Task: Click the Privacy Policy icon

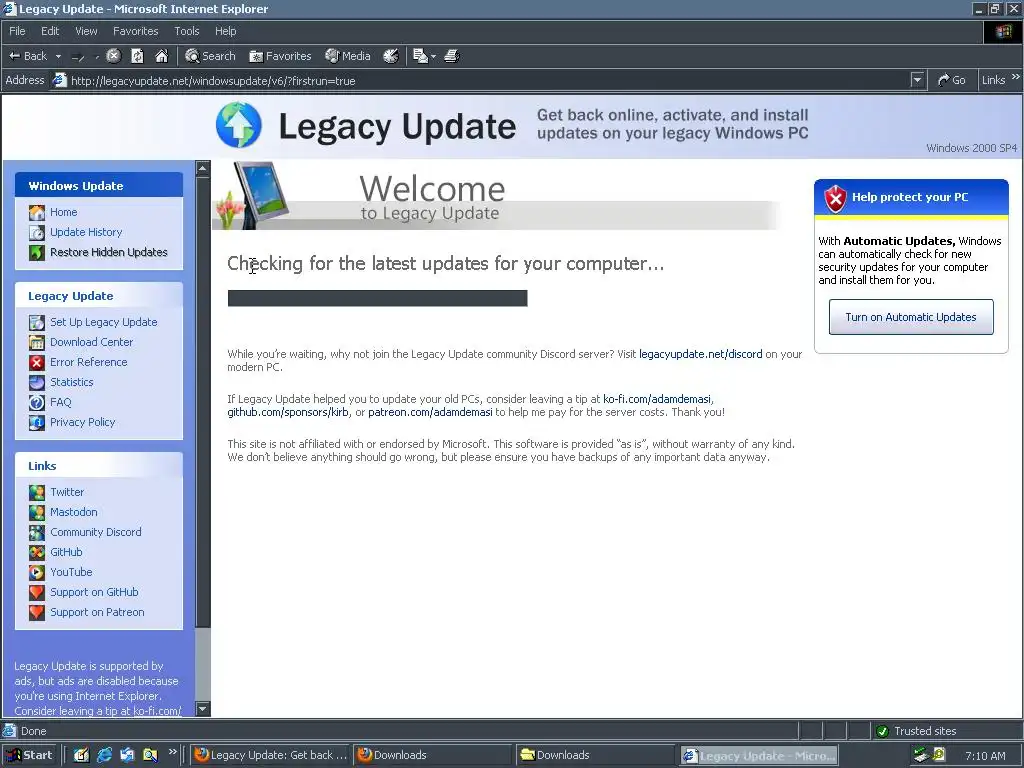Action: 37,423
